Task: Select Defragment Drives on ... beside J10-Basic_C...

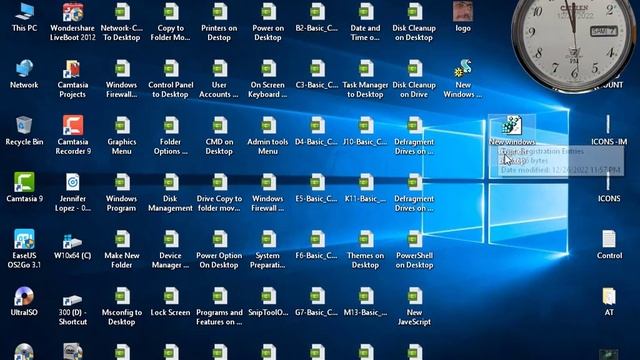Action: (414, 126)
